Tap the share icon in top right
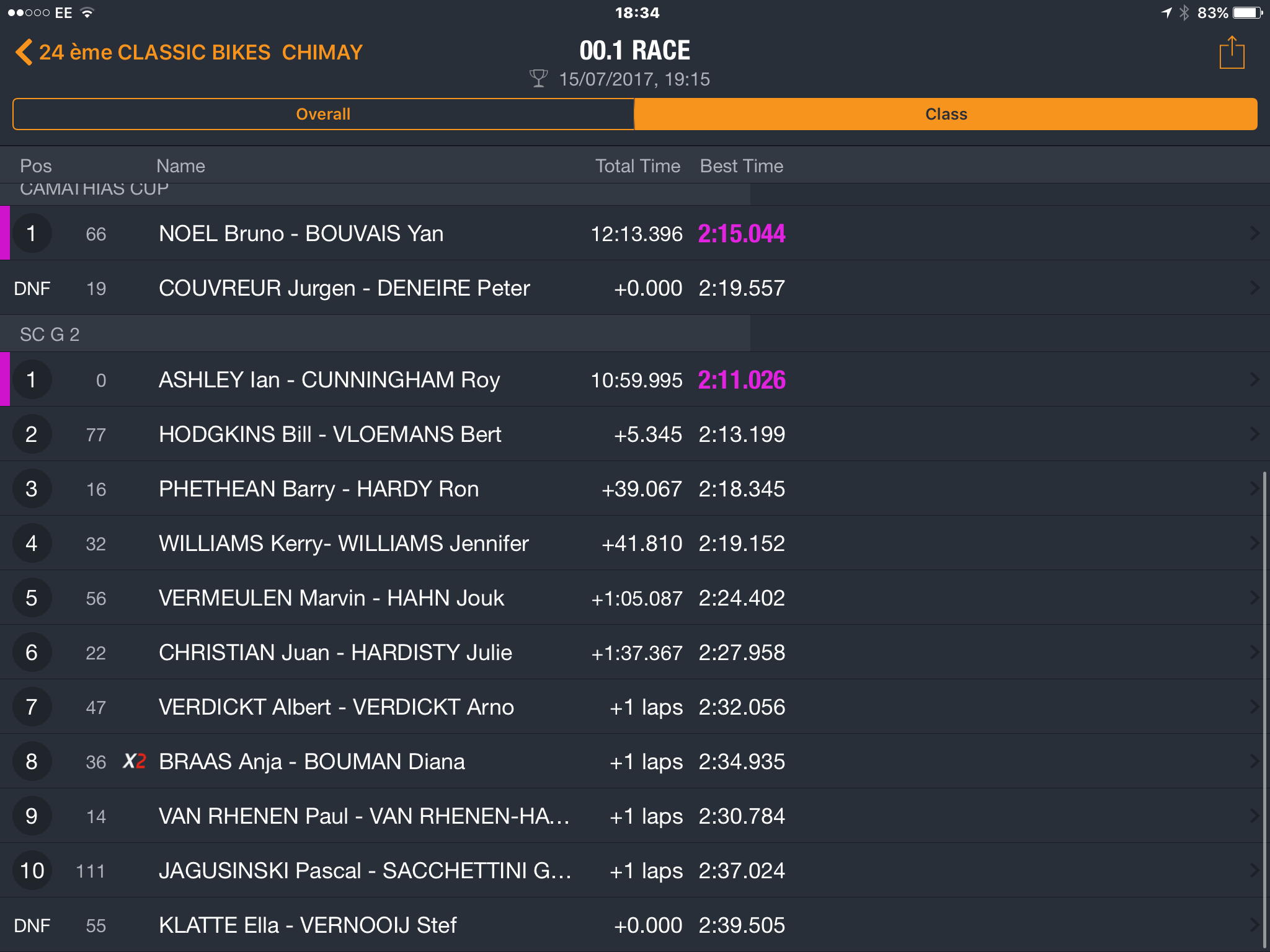1270x952 pixels. pyautogui.click(x=1232, y=53)
